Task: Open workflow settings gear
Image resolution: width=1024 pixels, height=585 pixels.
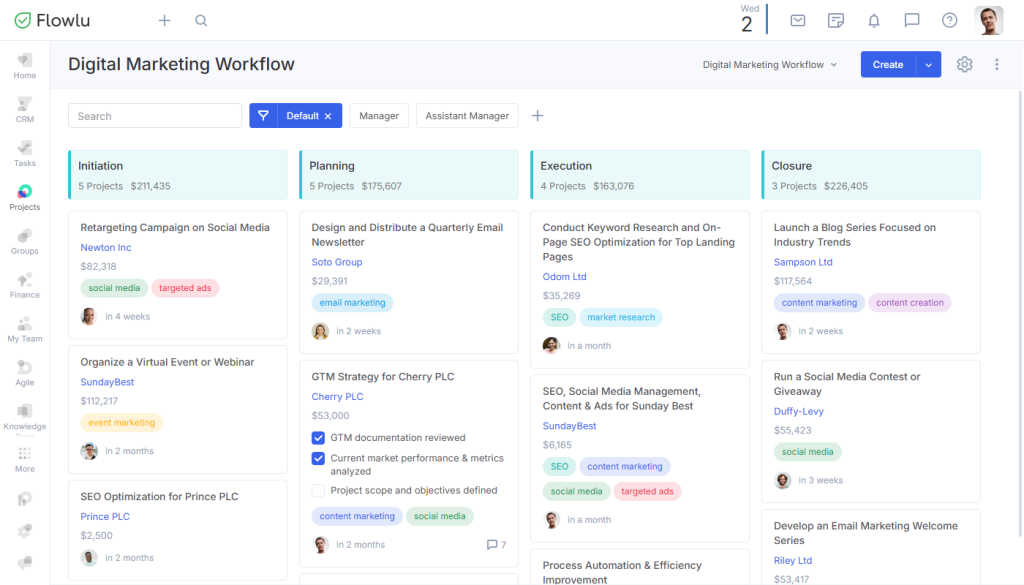Action: pyautogui.click(x=965, y=64)
